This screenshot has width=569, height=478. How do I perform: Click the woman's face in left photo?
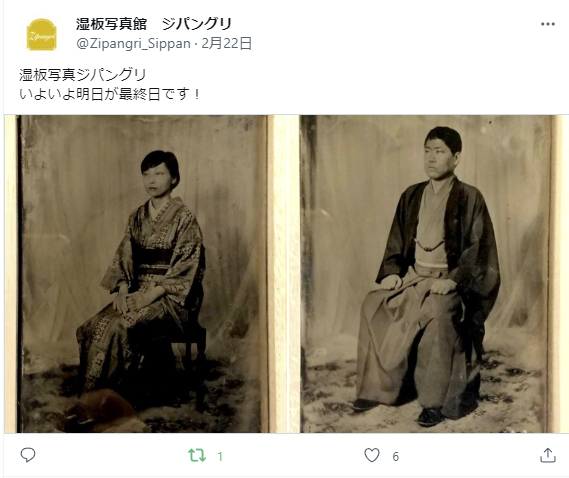click(x=158, y=179)
